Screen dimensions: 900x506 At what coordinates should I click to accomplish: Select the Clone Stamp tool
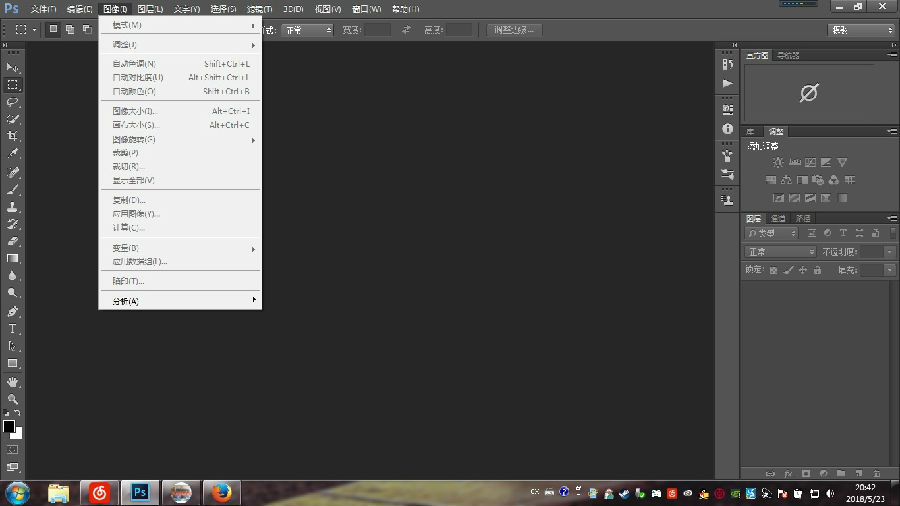[13, 207]
